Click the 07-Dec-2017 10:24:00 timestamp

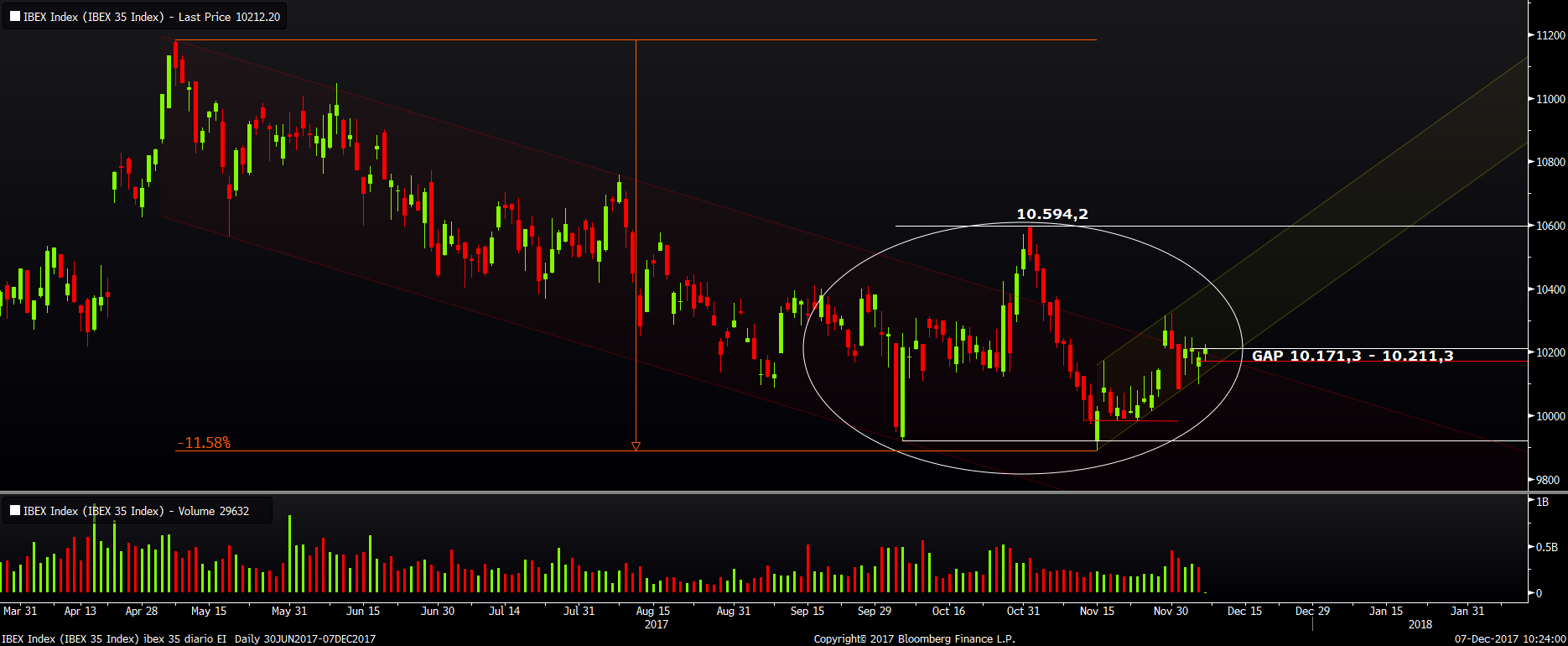(1510, 639)
